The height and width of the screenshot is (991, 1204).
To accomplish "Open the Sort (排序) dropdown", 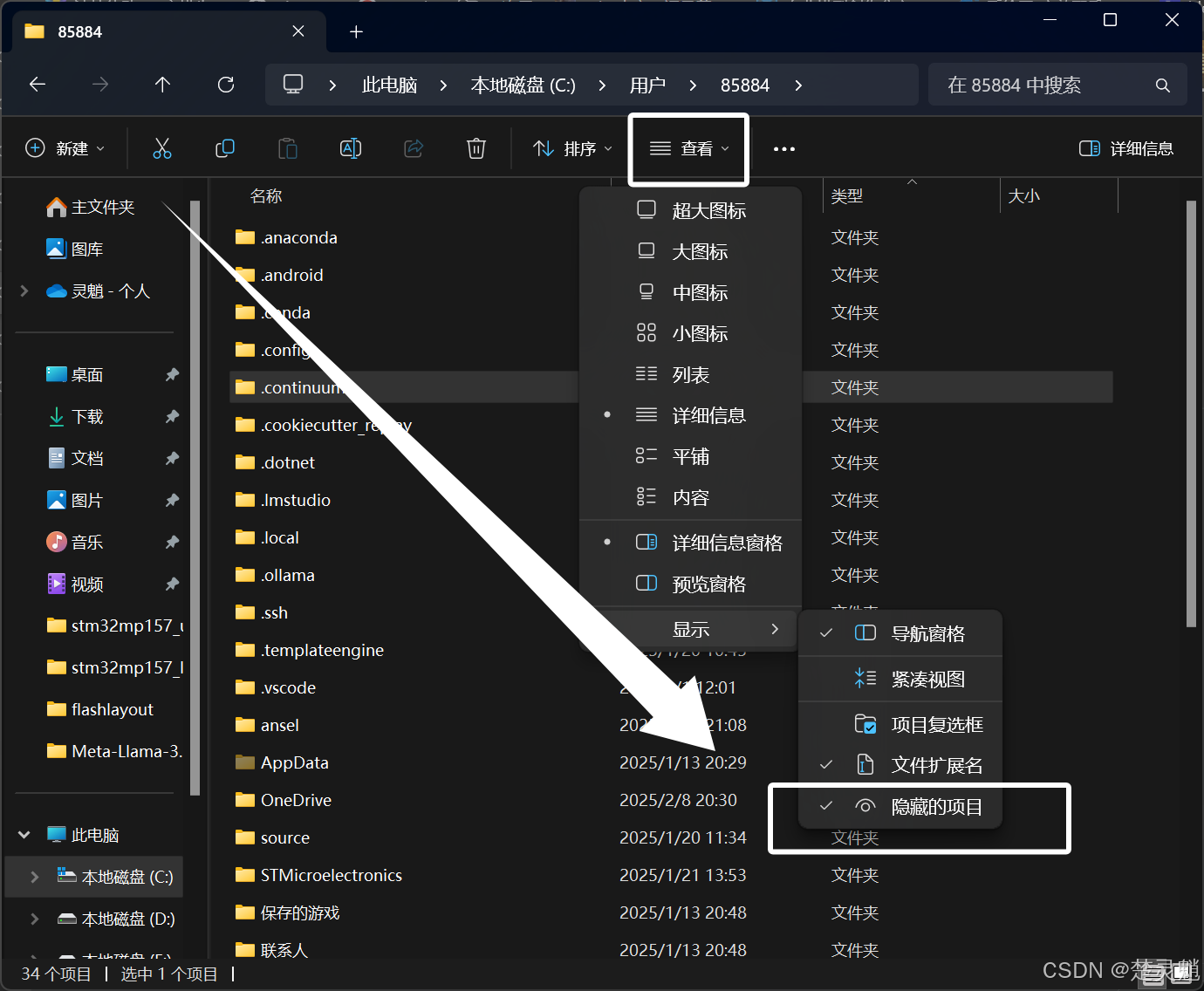I will pyautogui.click(x=572, y=149).
